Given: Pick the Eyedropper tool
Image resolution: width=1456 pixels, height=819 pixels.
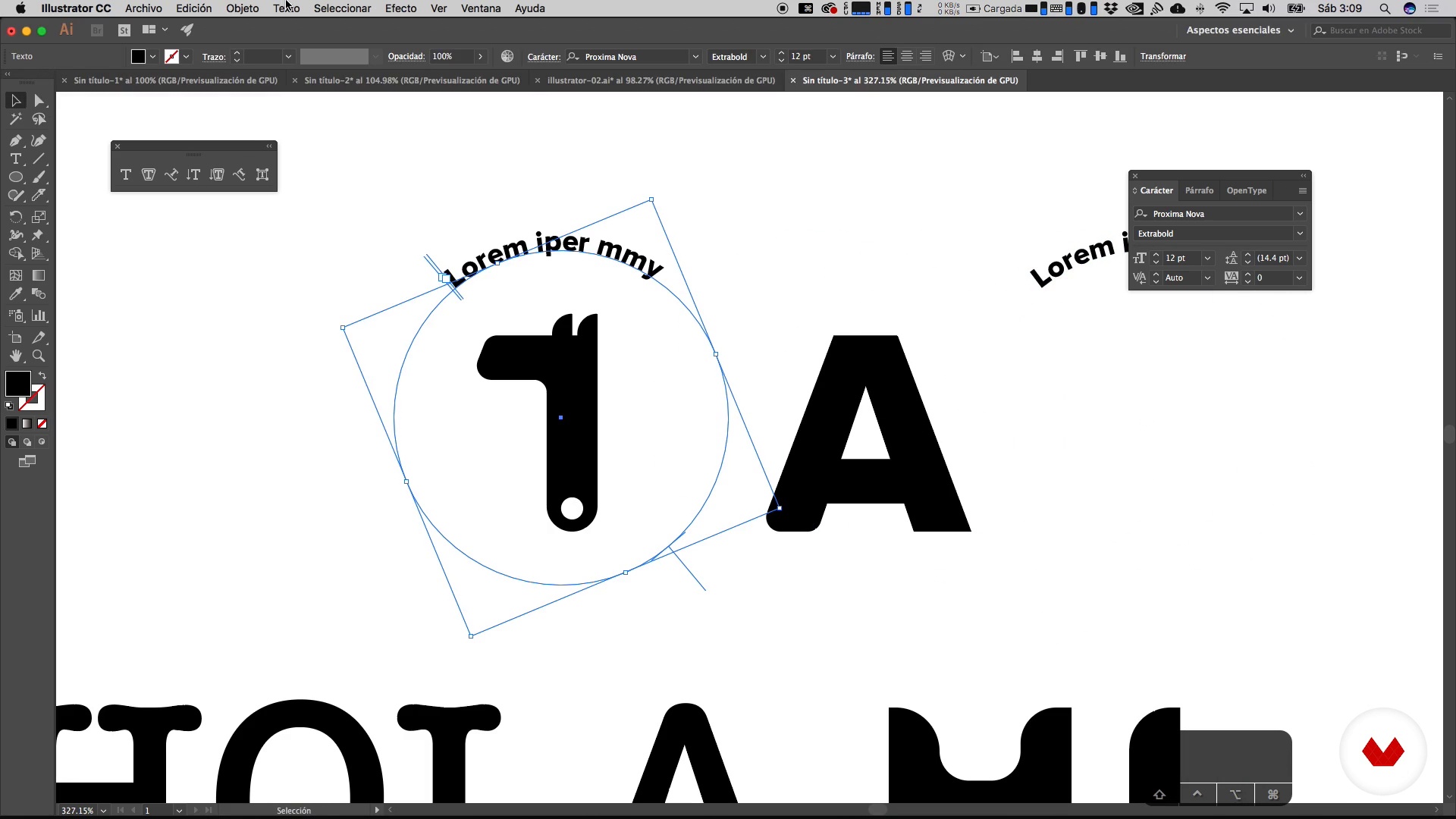Looking at the screenshot, I should [16, 294].
